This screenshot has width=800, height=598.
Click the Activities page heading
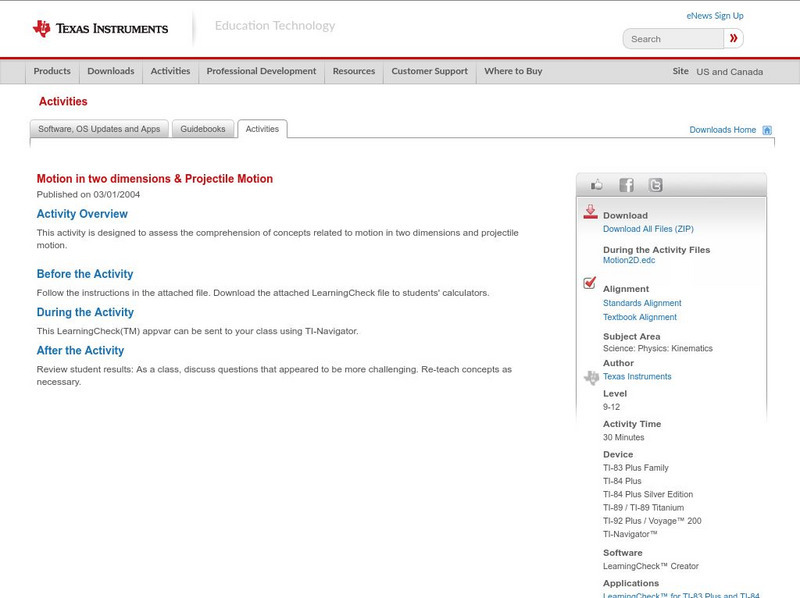pos(63,102)
